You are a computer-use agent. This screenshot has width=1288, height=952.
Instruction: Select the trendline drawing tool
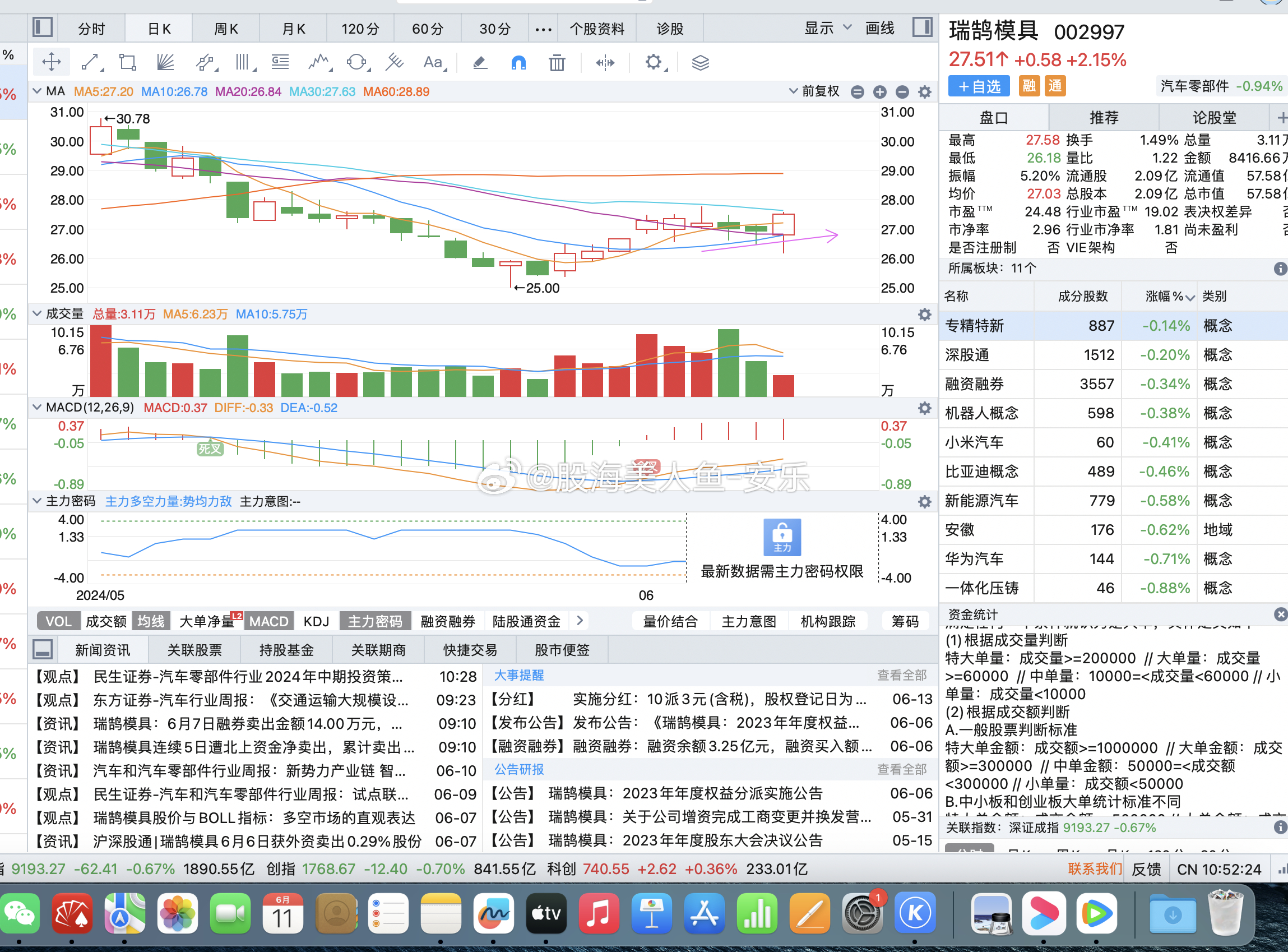(x=91, y=62)
